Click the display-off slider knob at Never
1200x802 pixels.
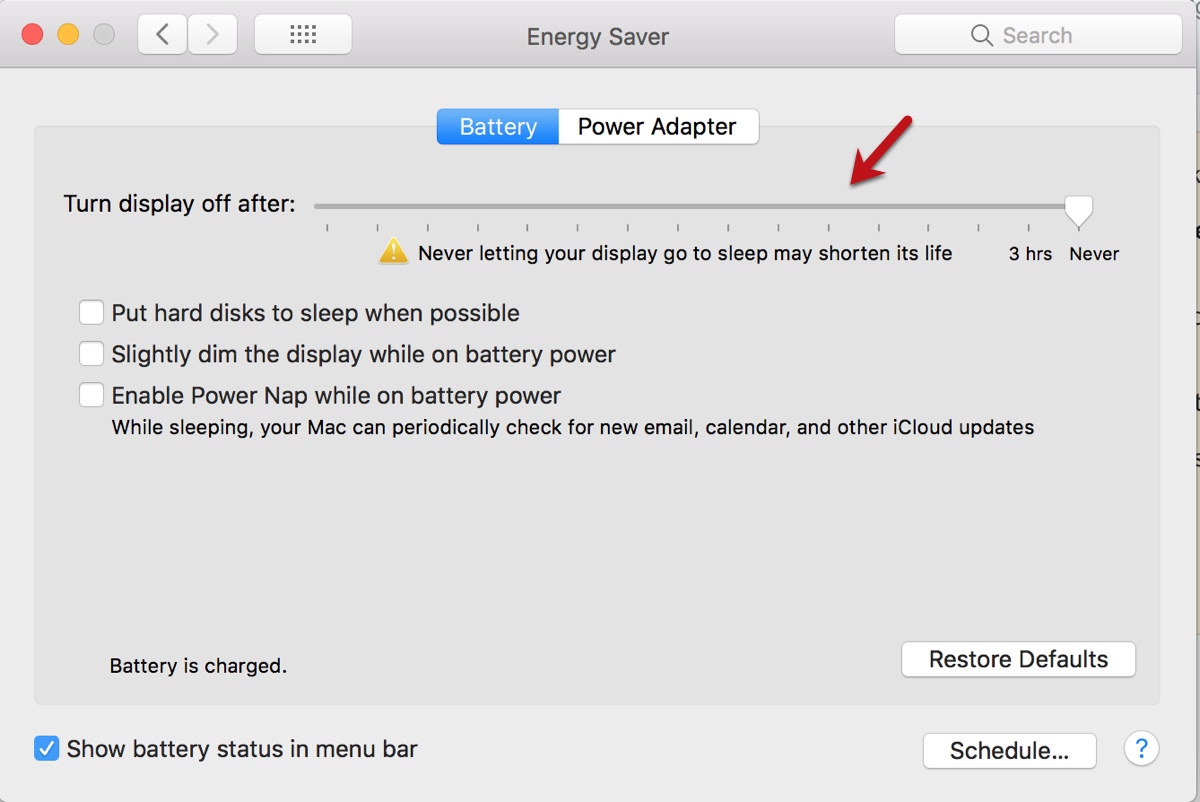click(1078, 209)
